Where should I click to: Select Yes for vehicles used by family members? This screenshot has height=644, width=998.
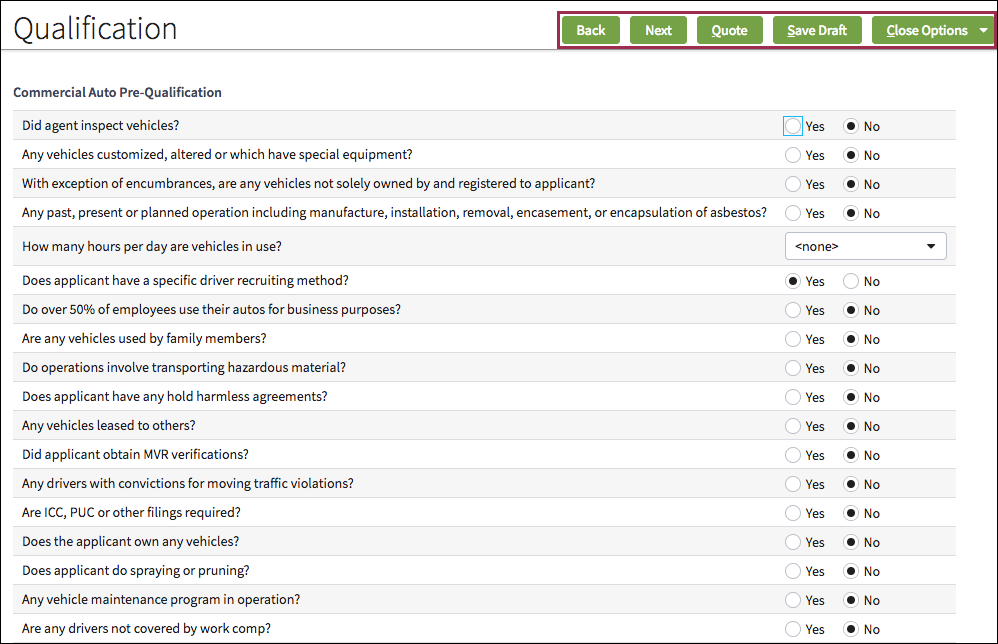point(791,339)
